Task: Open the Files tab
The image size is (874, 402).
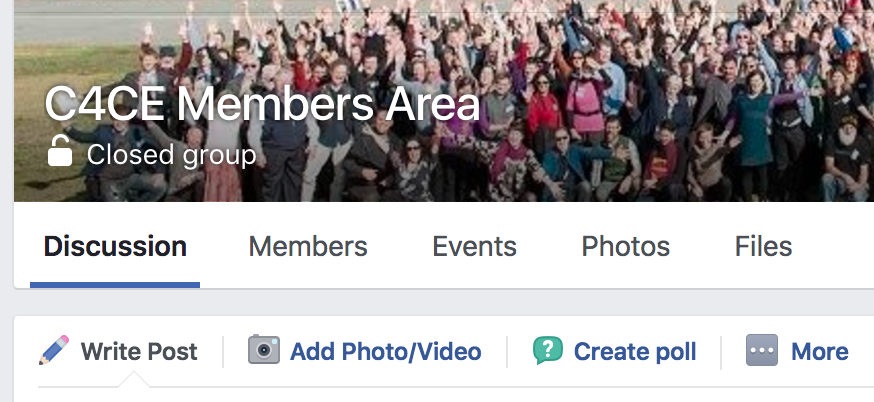Action: pyautogui.click(x=763, y=246)
